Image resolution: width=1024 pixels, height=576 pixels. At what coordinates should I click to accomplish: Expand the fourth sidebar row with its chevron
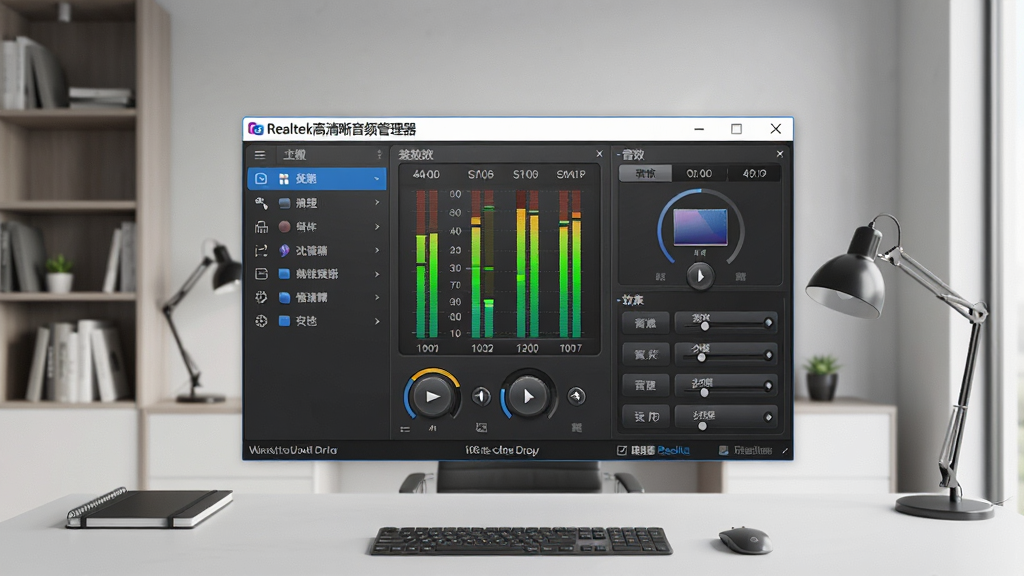(377, 250)
